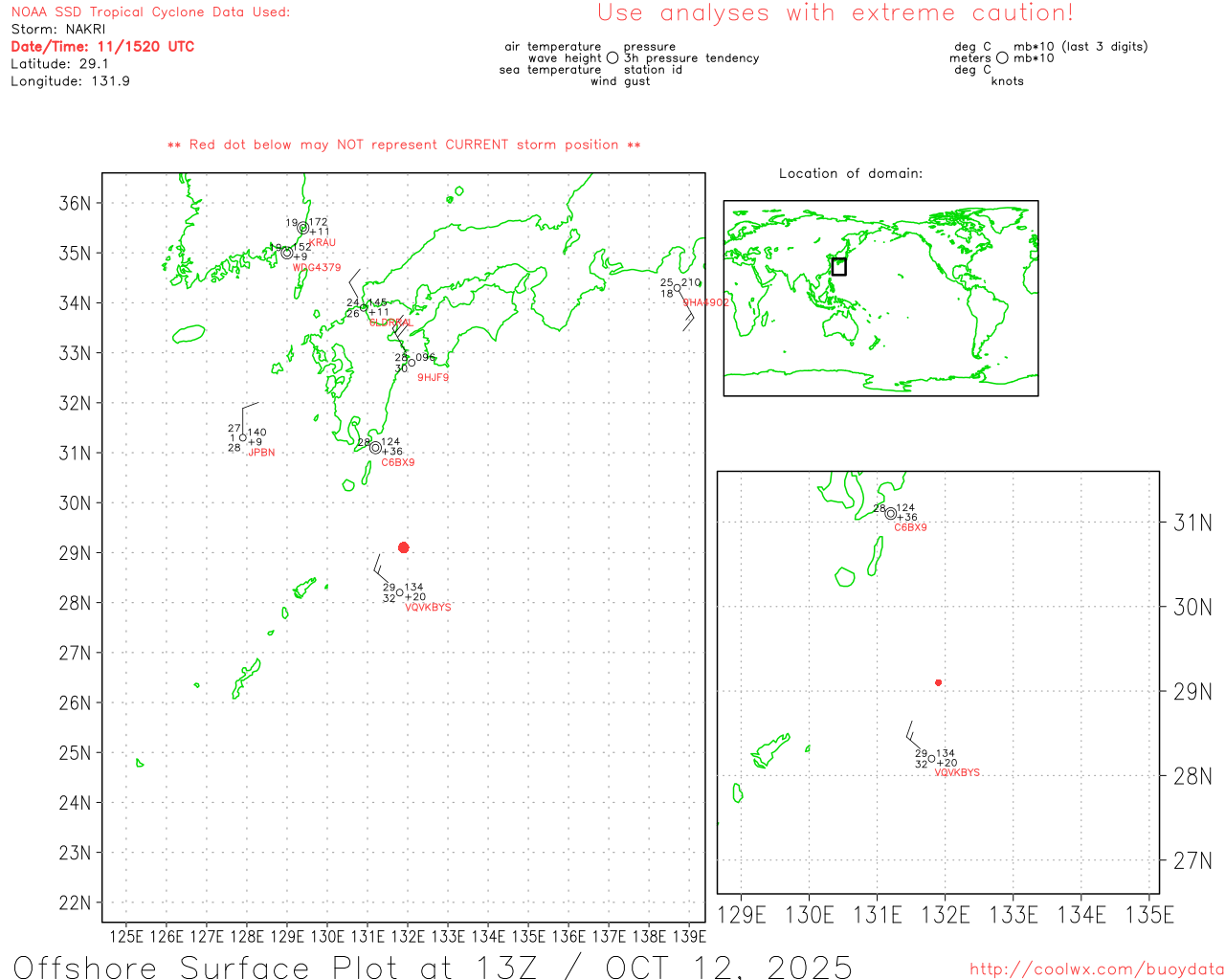Click station label 9HA4902 at the map's east edge
The image size is (1225, 980).
tap(705, 302)
